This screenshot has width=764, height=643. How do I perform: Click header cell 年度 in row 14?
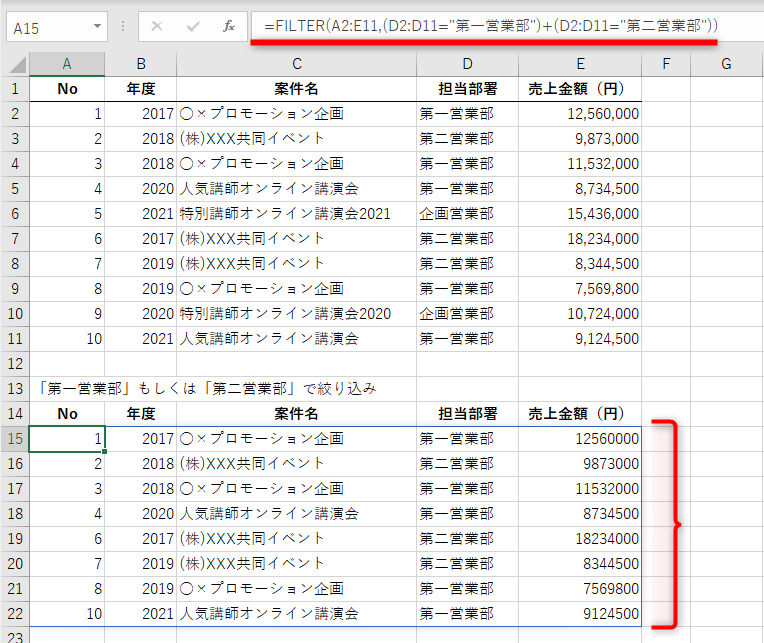pos(141,414)
